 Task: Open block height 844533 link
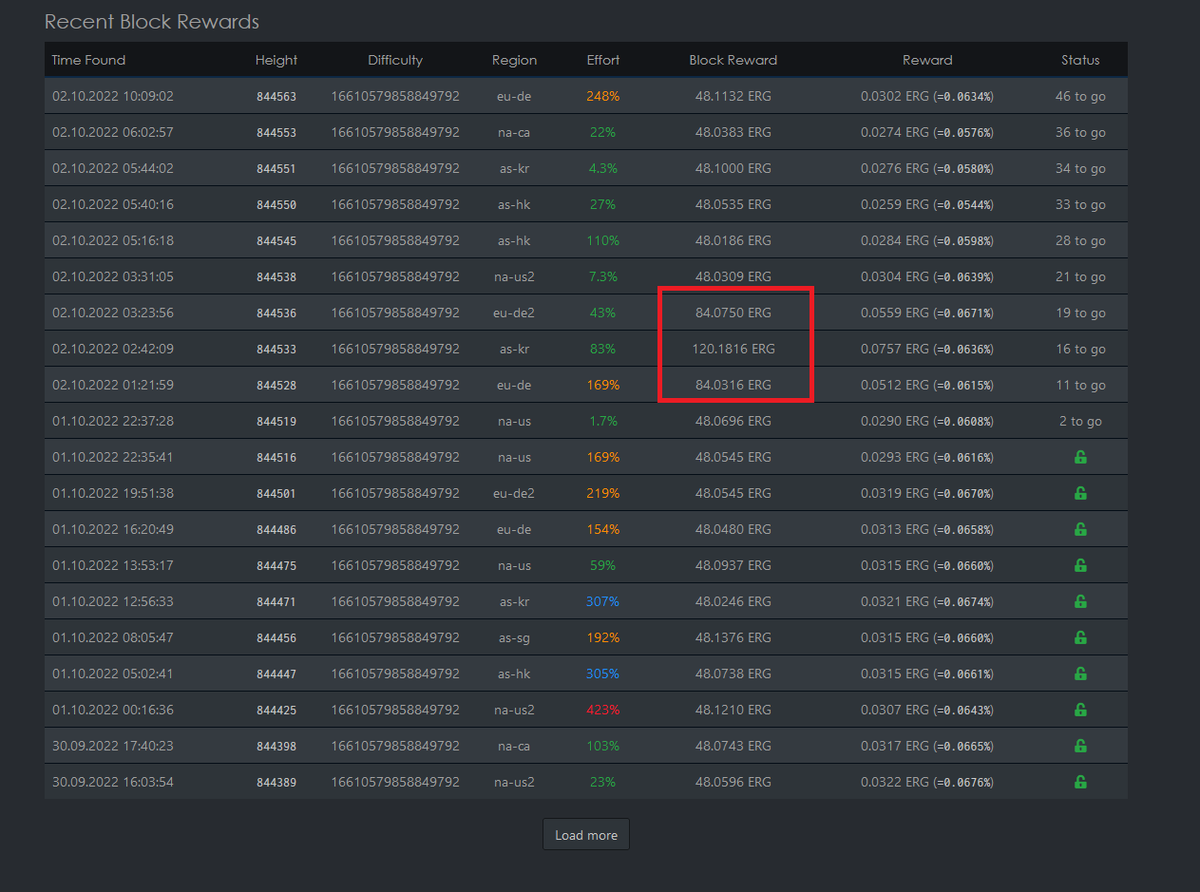coord(276,349)
